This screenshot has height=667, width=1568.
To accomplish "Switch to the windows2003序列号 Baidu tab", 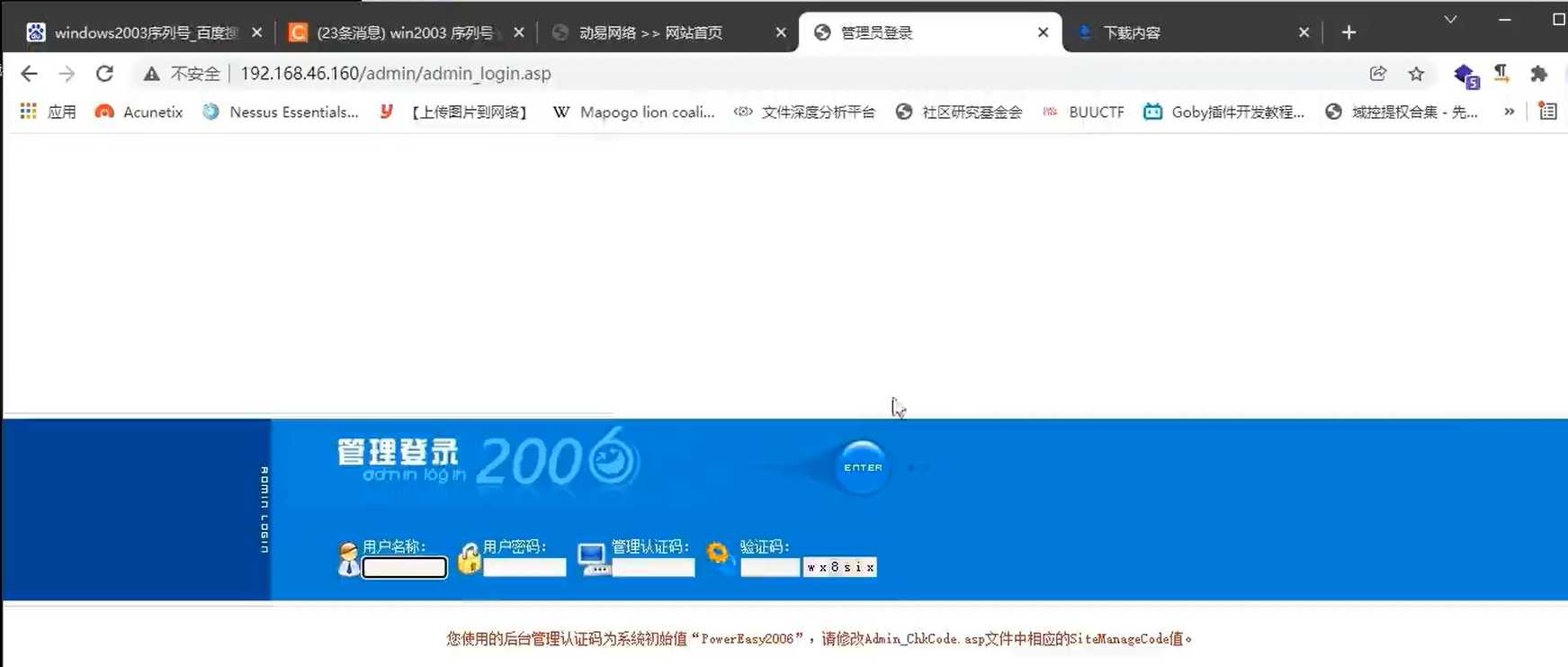I will coord(144,32).
